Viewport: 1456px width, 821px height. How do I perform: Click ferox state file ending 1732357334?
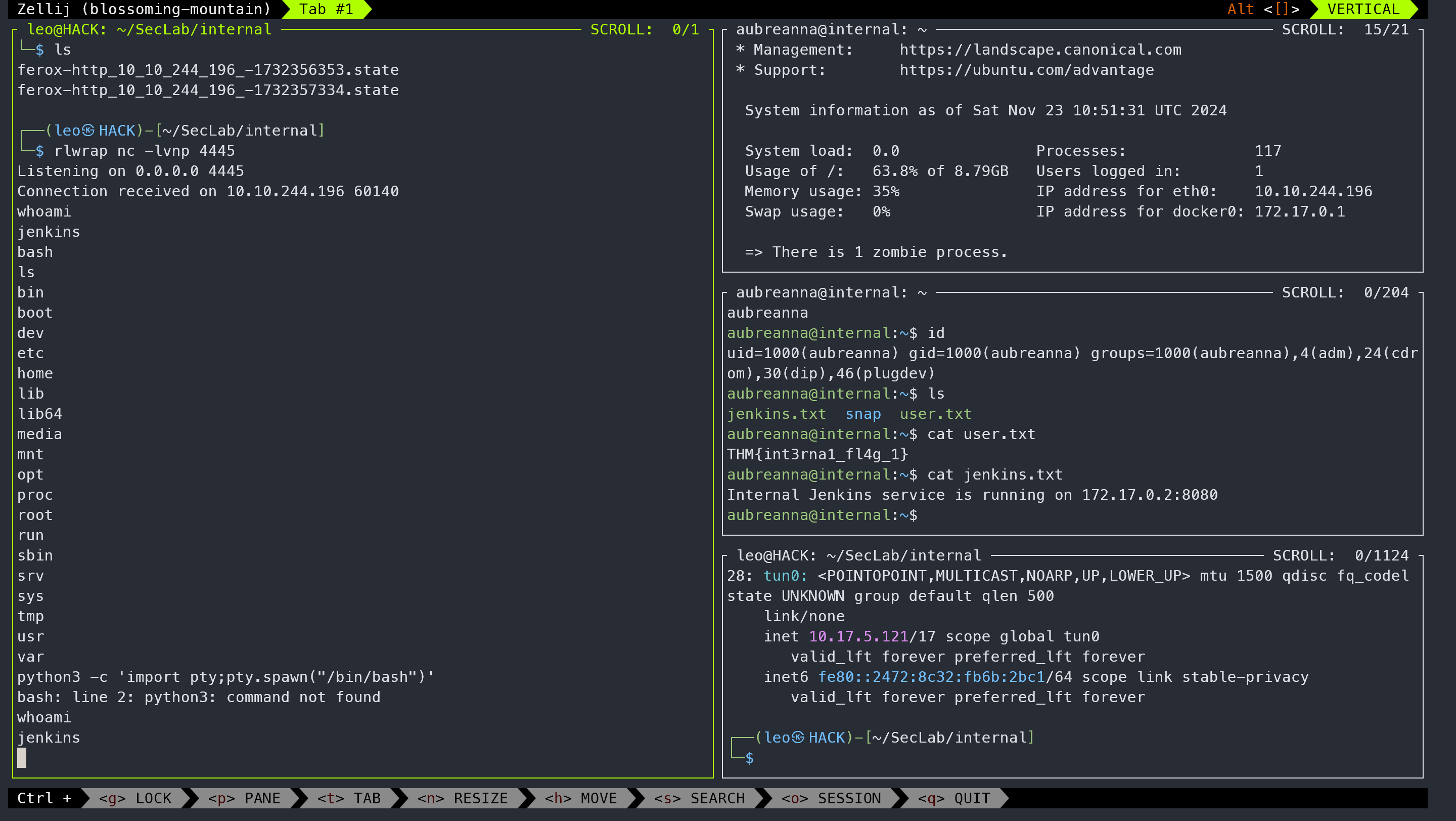pyautogui.click(x=208, y=91)
